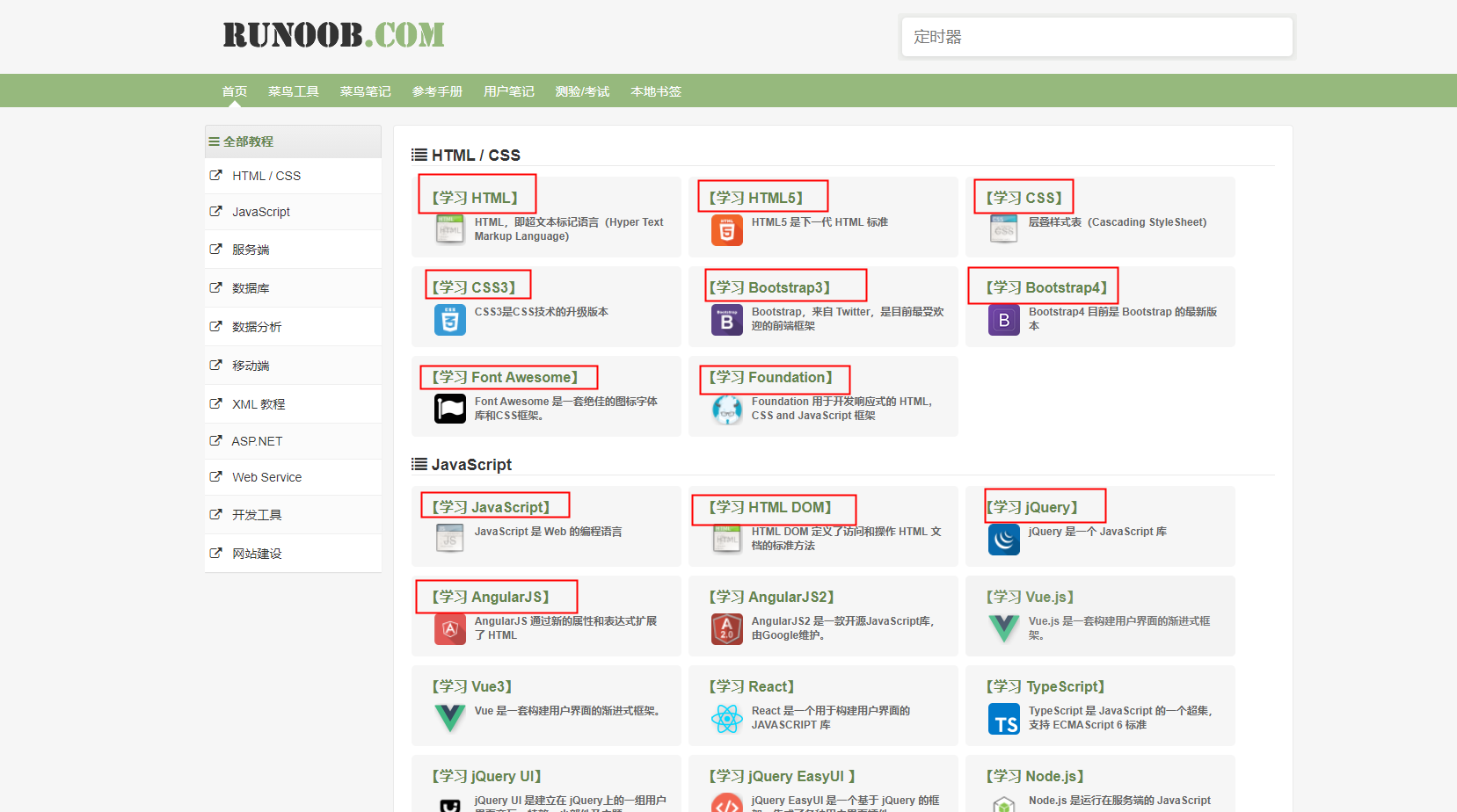Open the 【学习 Vue3】 tutorial title

pos(471,686)
